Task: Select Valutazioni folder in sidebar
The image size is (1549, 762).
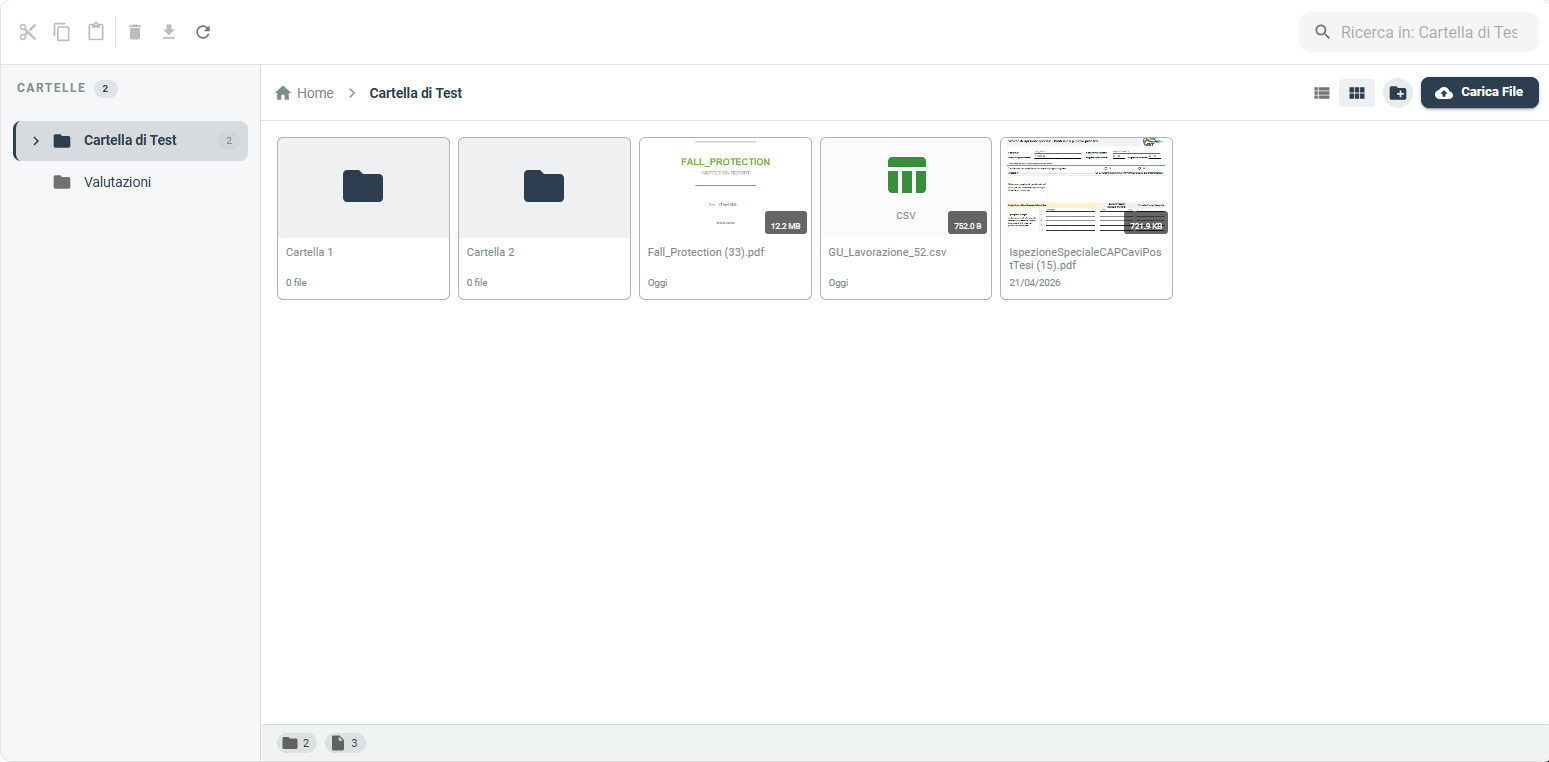Action: coord(117,182)
